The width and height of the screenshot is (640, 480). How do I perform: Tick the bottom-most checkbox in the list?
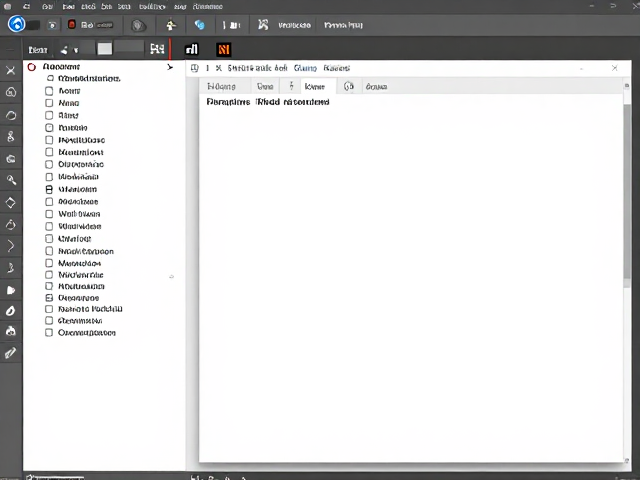tap(49, 333)
